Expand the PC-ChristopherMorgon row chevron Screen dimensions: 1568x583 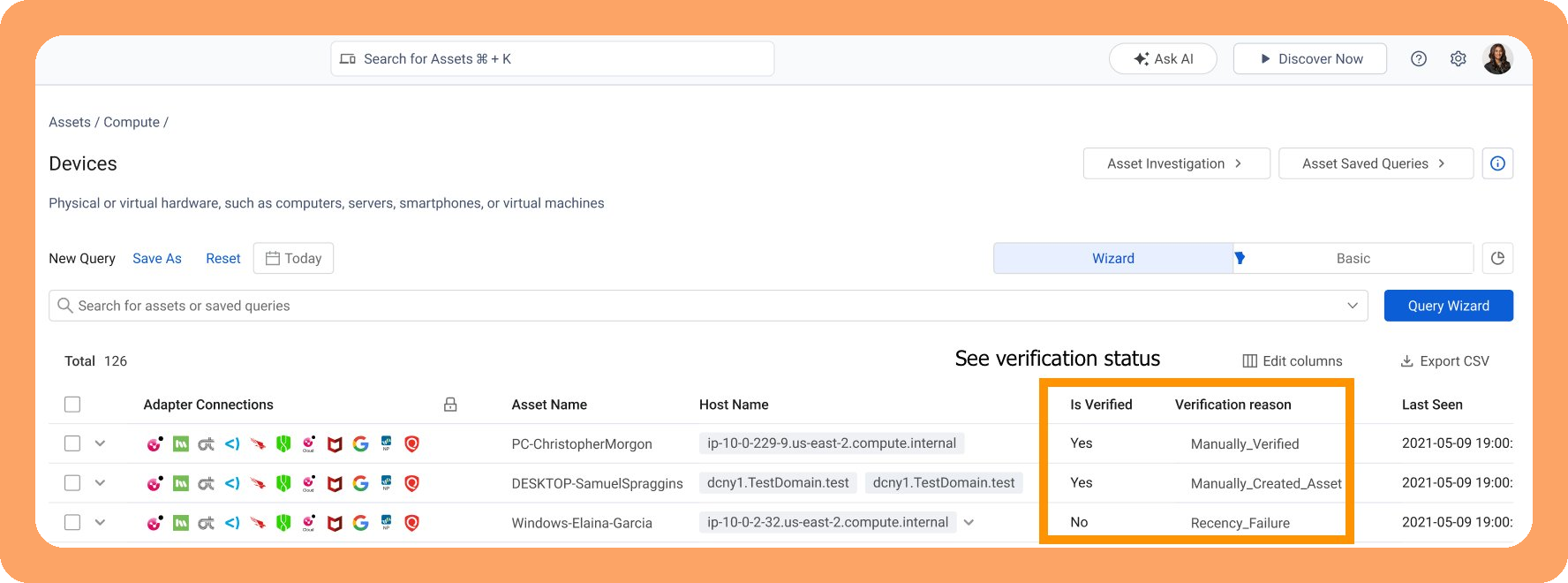point(100,443)
